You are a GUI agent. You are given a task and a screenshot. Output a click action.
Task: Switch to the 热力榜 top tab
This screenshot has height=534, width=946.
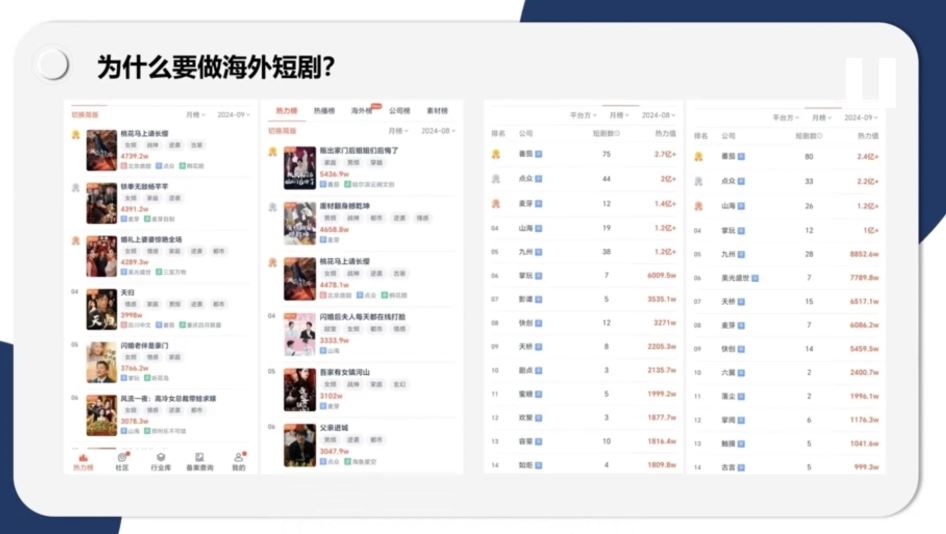[287, 111]
